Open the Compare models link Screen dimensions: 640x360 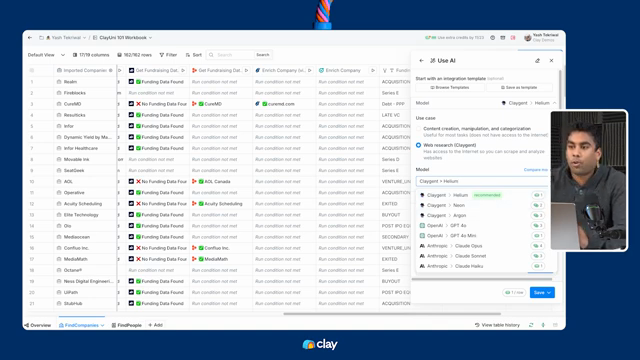click(536, 169)
